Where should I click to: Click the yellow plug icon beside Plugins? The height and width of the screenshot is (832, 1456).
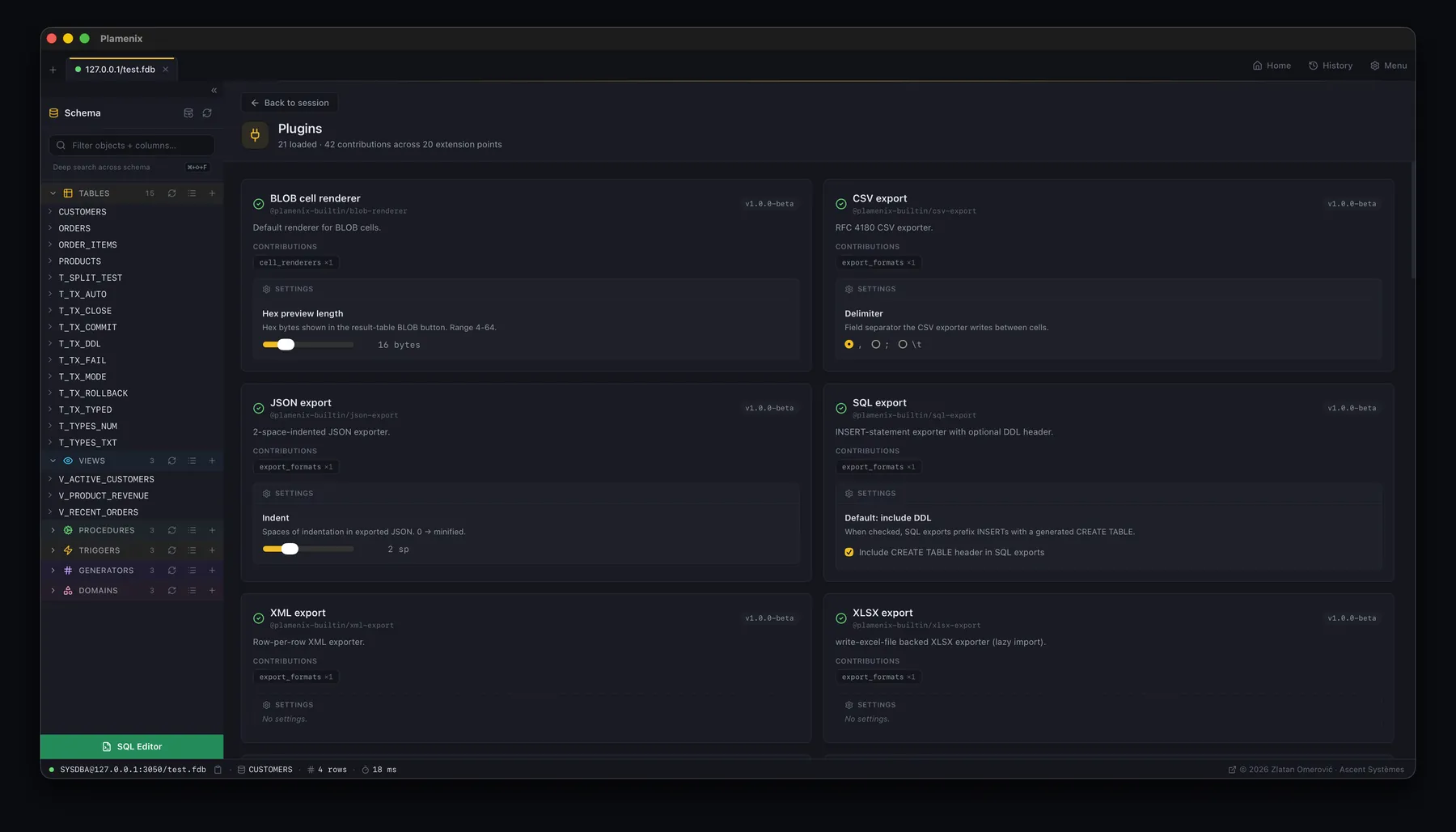(x=255, y=135)
